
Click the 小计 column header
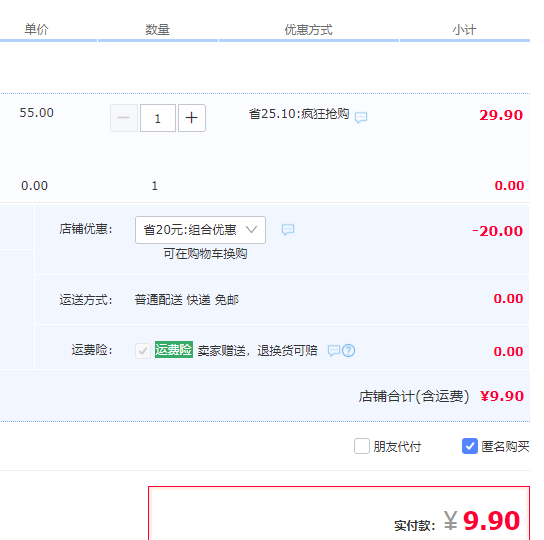[x=464, y=30]
